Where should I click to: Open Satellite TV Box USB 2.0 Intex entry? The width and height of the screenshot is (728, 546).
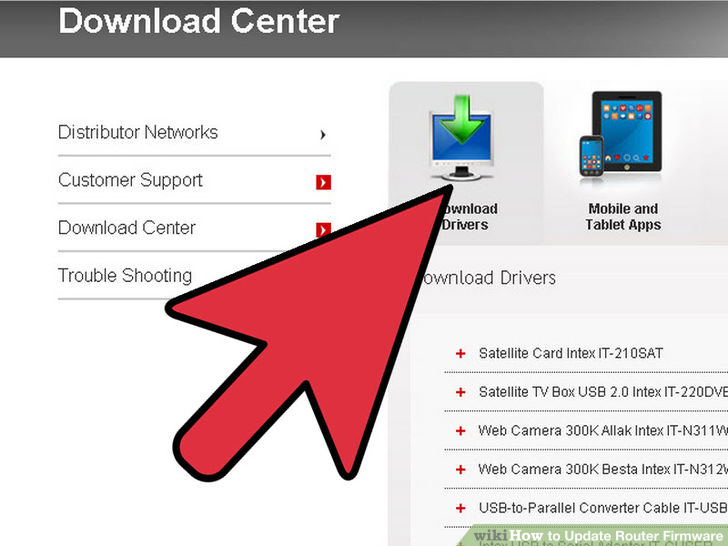(603, 392)
